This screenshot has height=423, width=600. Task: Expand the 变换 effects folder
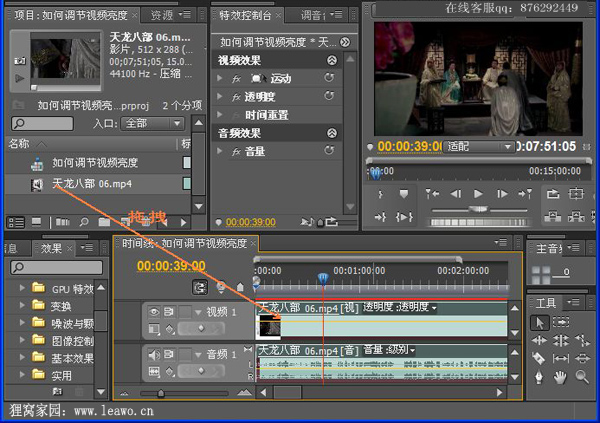tap(22, 305)
